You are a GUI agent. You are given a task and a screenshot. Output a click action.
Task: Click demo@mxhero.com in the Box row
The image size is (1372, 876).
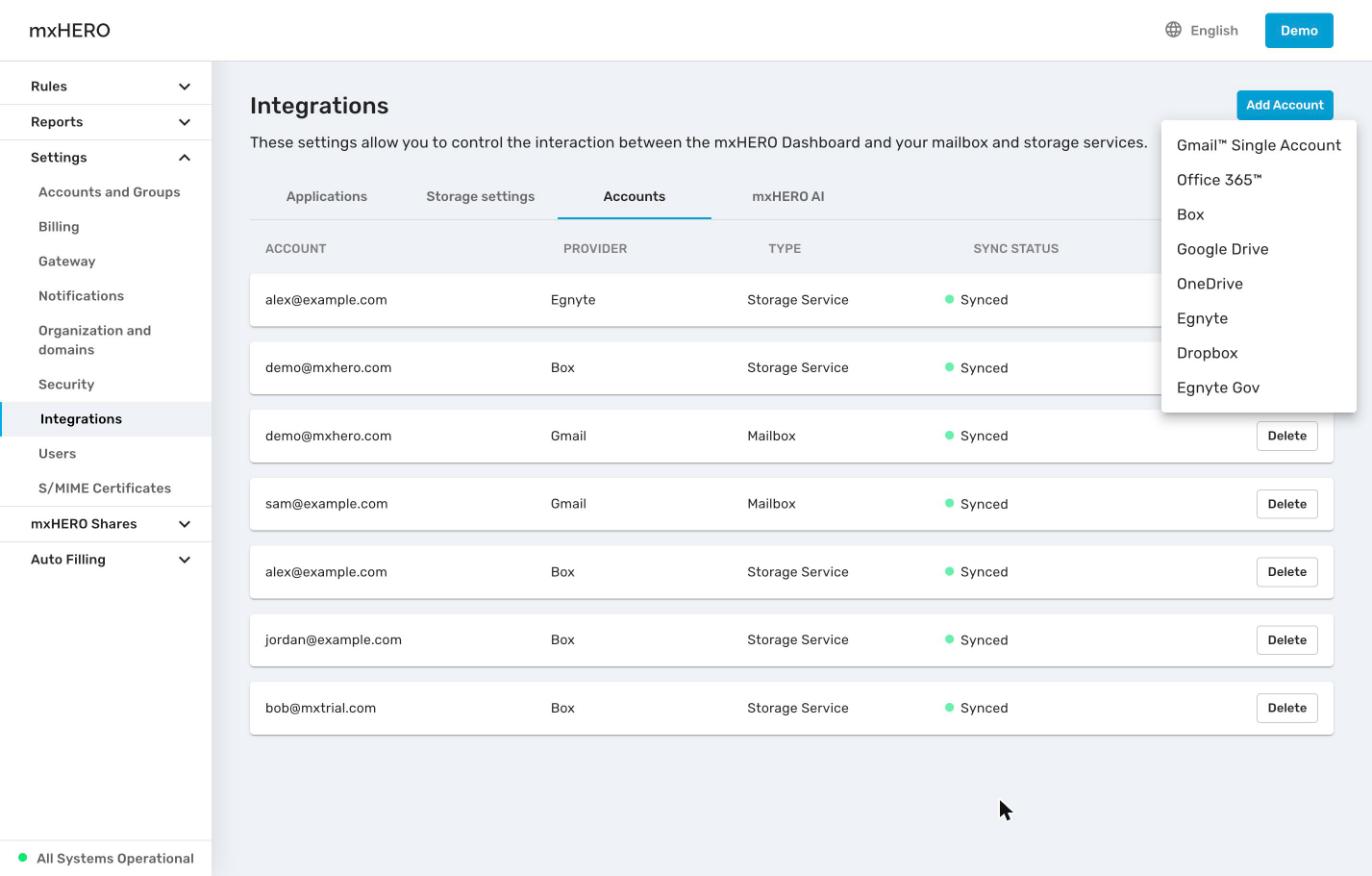[328, 368]
